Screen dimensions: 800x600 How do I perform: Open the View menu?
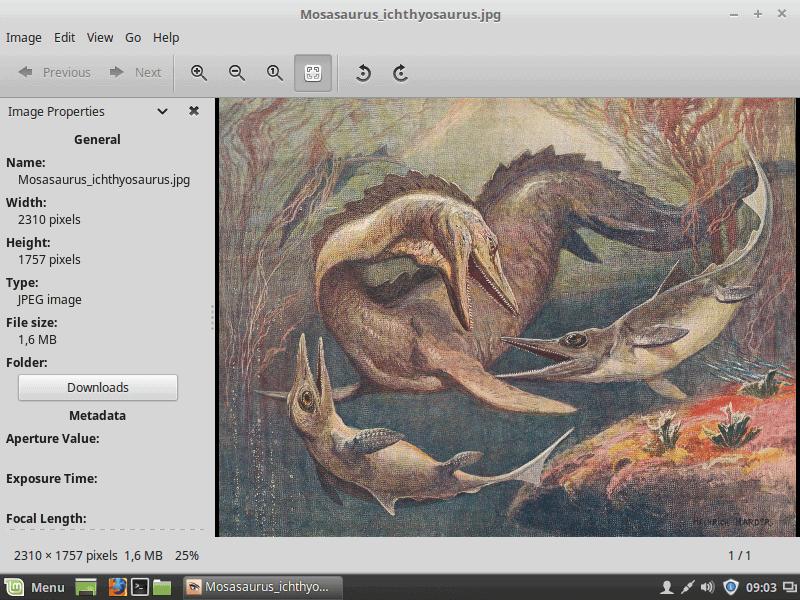99,37
